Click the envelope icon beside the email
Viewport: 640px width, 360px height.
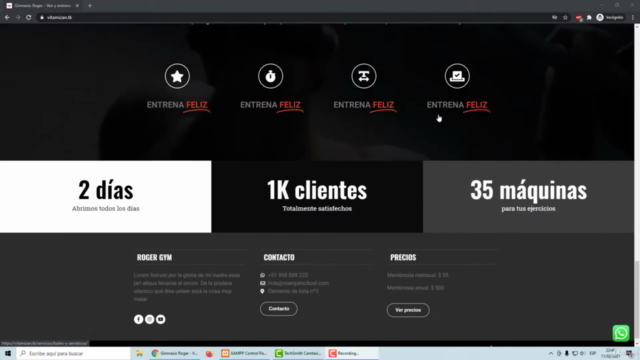(x=262, y=283)
